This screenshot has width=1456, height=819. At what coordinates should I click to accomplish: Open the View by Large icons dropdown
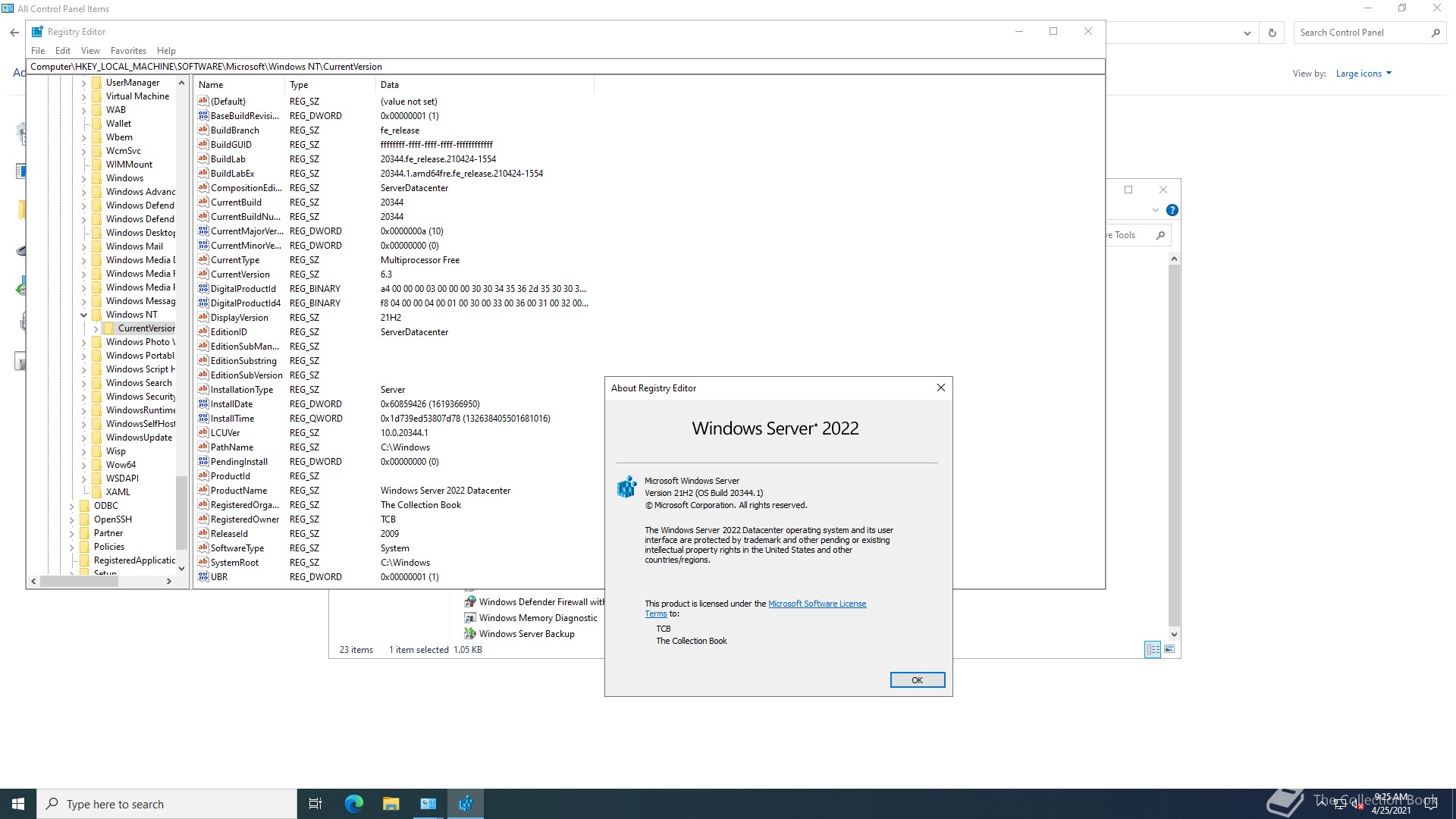pyautogui.click(x=1363, y=74)
